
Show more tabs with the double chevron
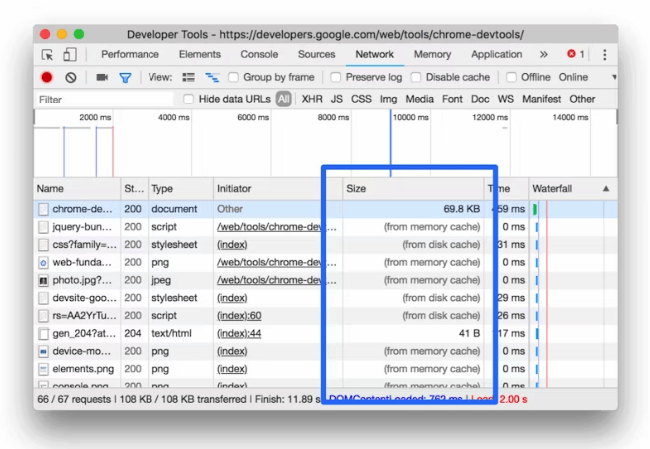pos(543,54)
